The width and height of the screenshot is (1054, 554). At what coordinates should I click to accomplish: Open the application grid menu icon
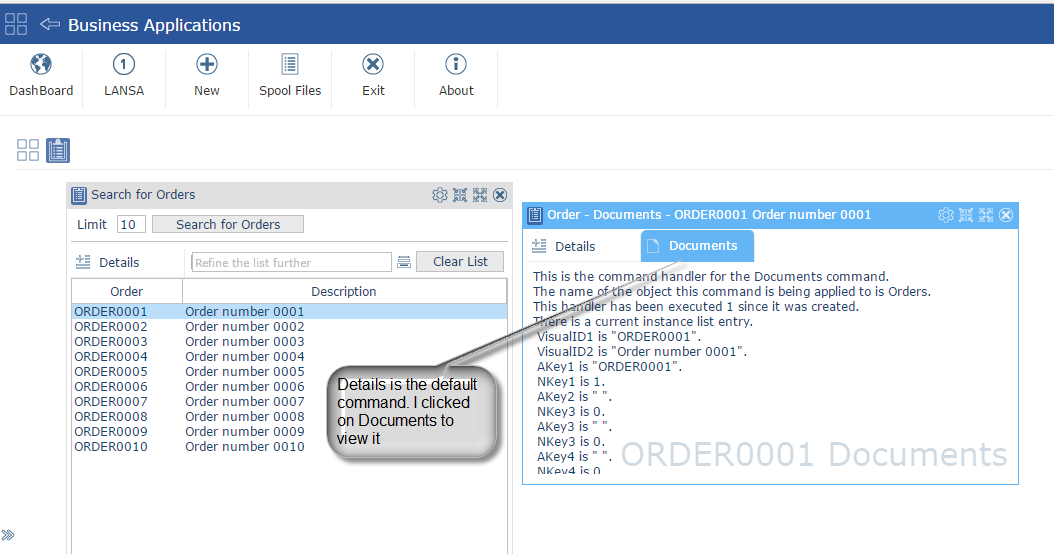[x=16, y=24]
